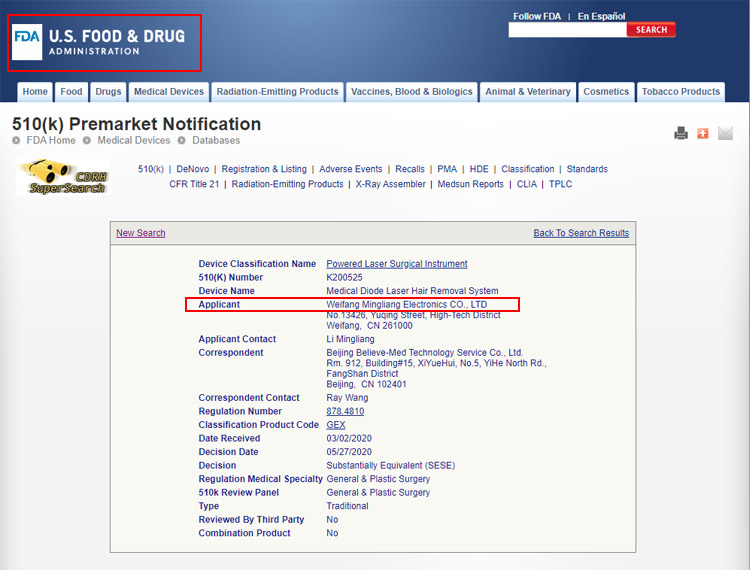Go to FDA Home breadcrumb
Image resolution: width=750 pixels, height=570 pixels.
pyautogui.click(x=51, y=140)
